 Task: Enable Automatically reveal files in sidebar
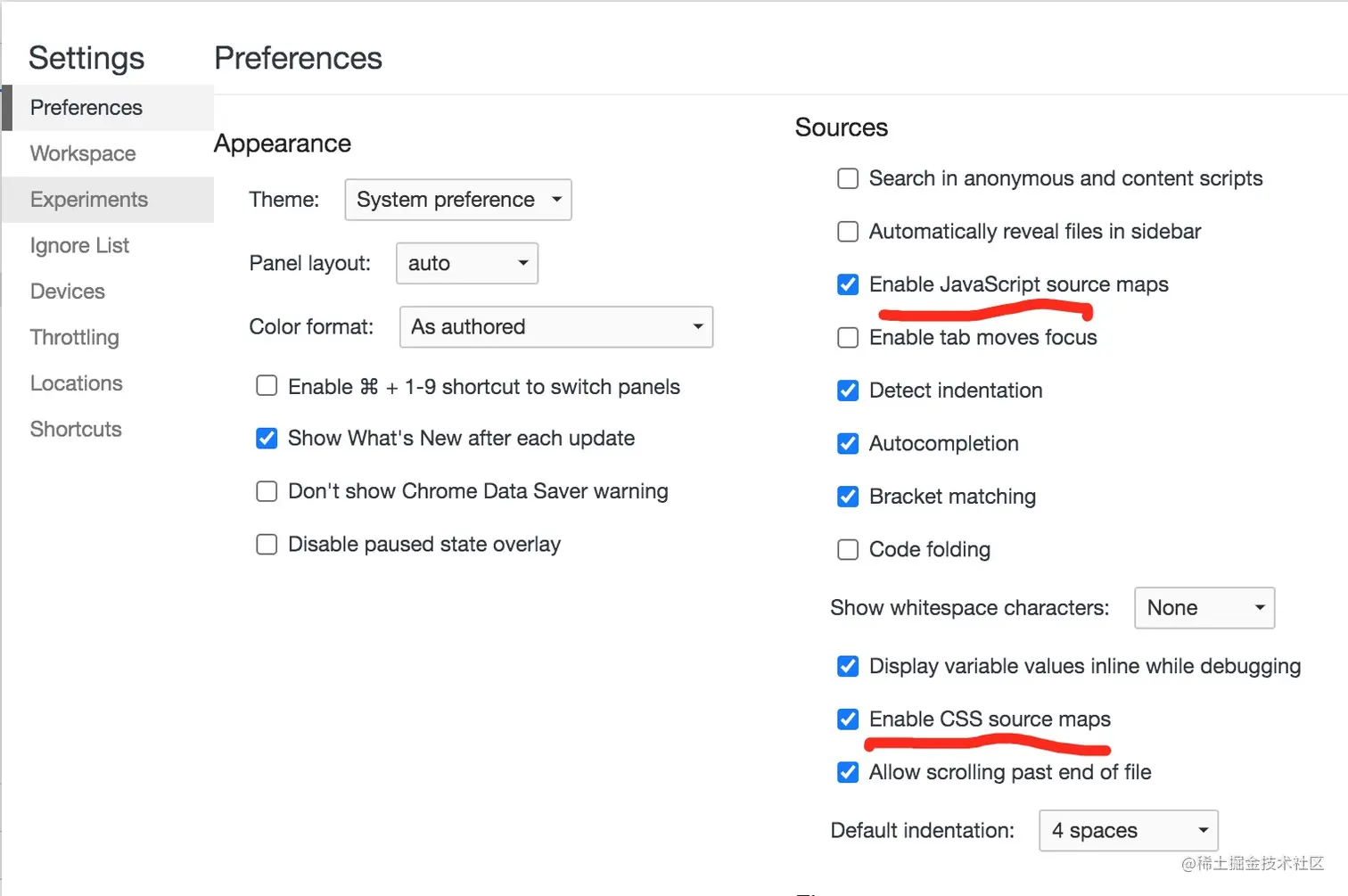tap(848, 232)
